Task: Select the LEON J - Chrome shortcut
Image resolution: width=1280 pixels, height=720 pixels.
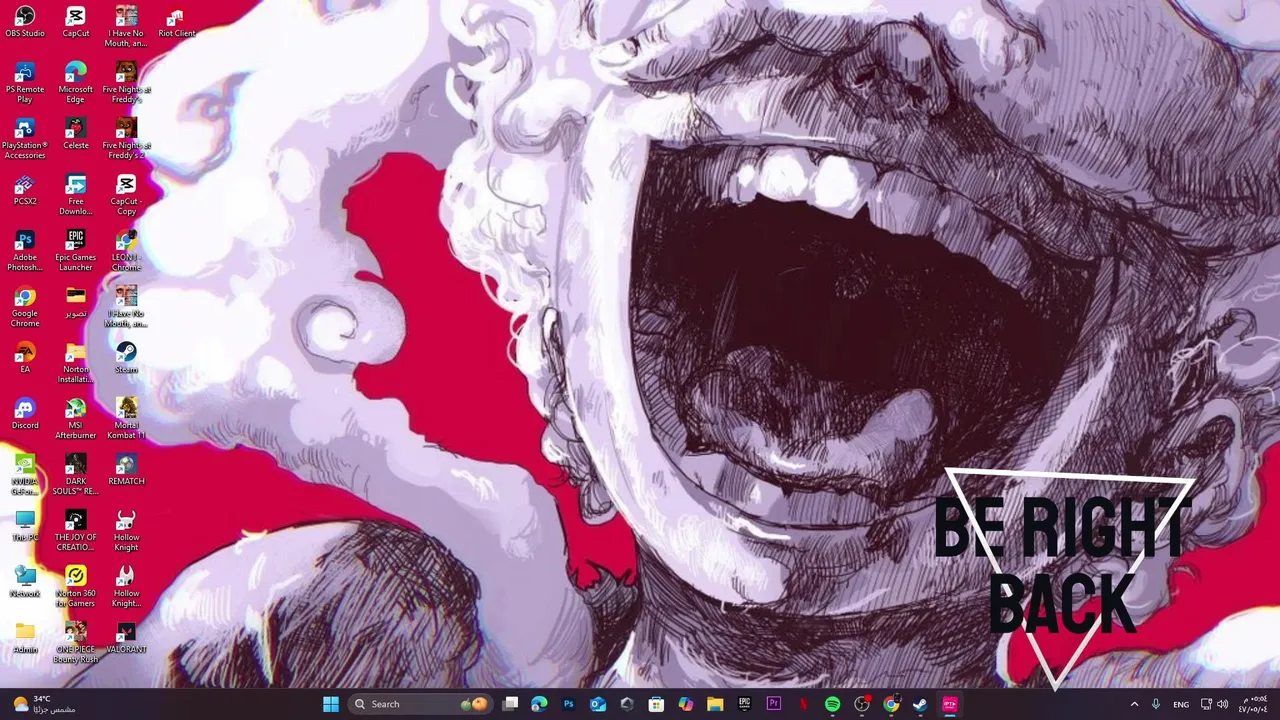Action: [x=126, y=250]
